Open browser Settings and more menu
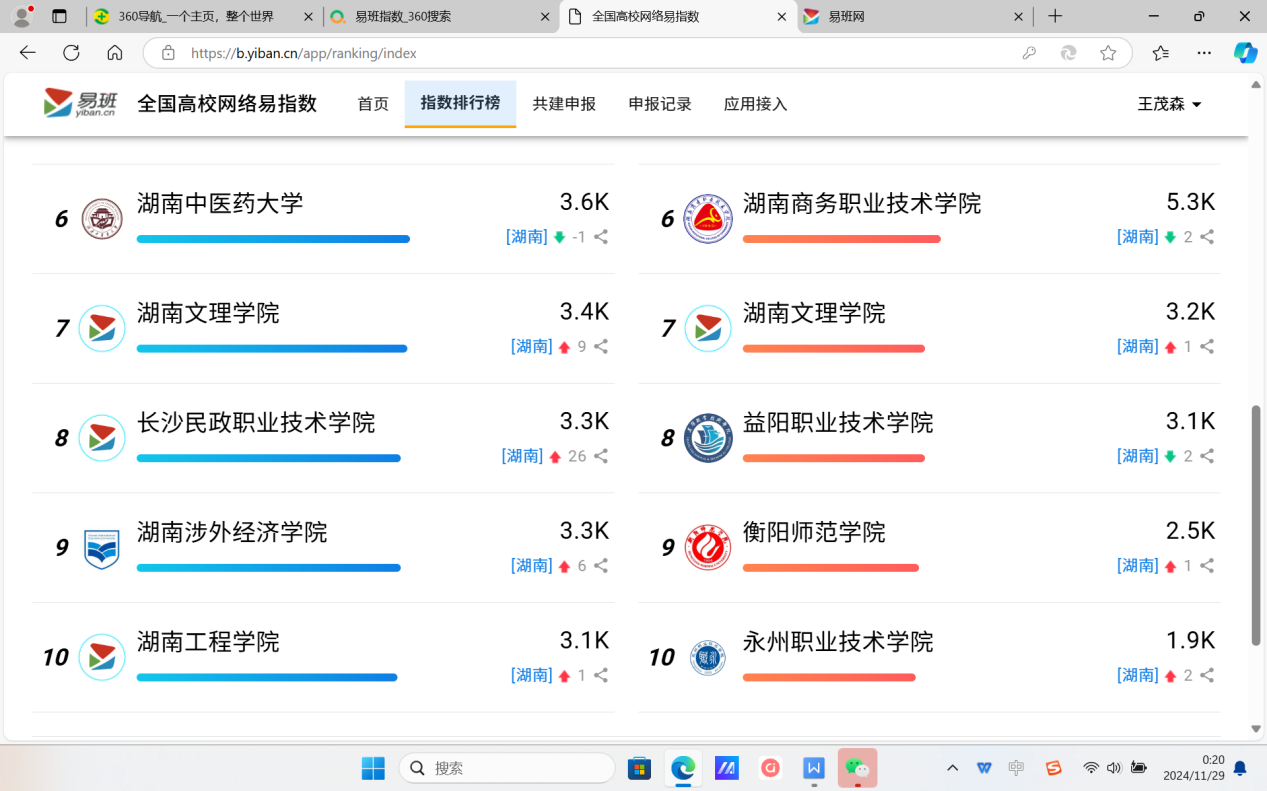The width and height of the screenshot is (1267, 791). click(x=1204, y=53)
